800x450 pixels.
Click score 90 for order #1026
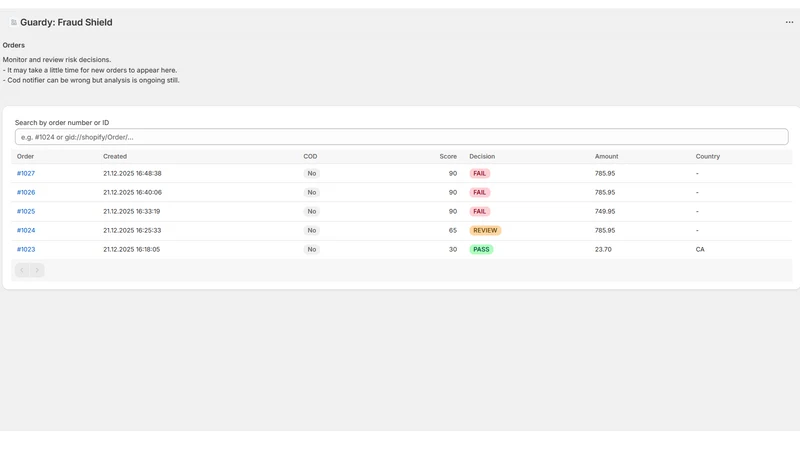[453, 192]
